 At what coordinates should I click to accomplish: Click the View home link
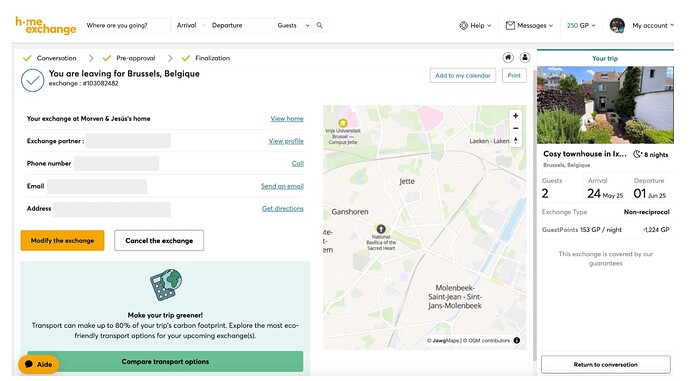coord(287,118)
